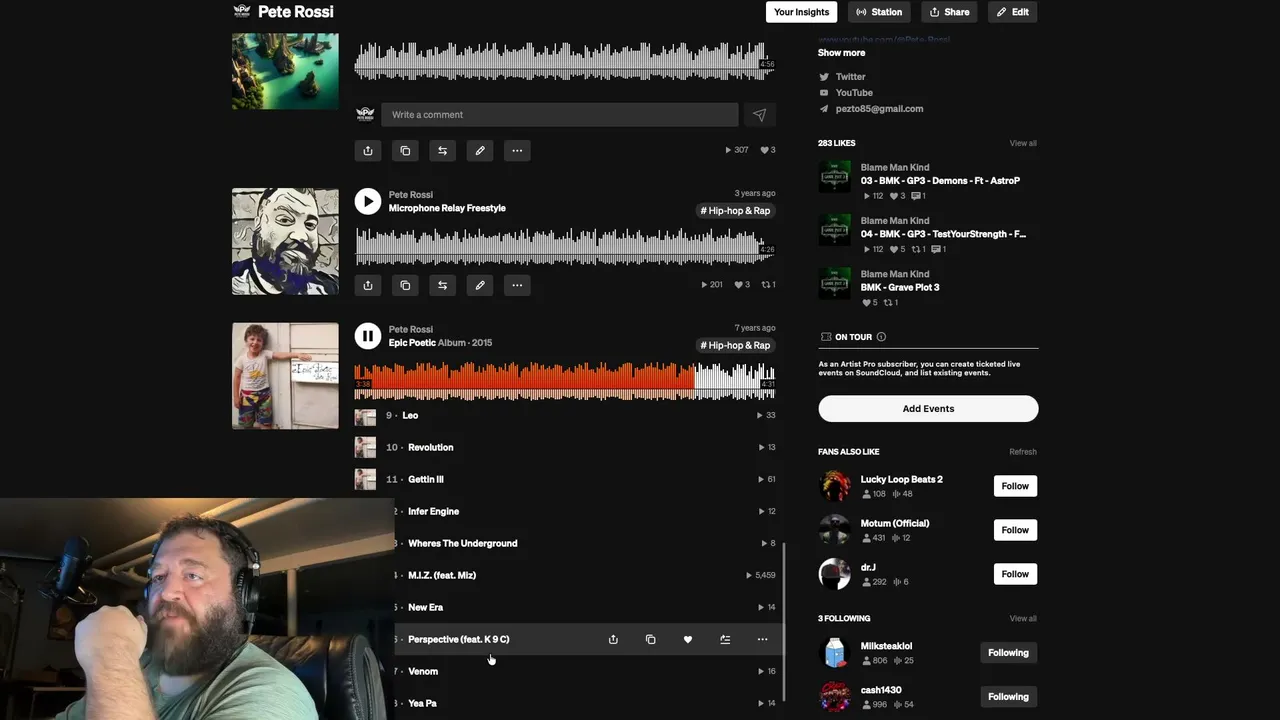Expand profile description with Show more

(x=842, y=53)
